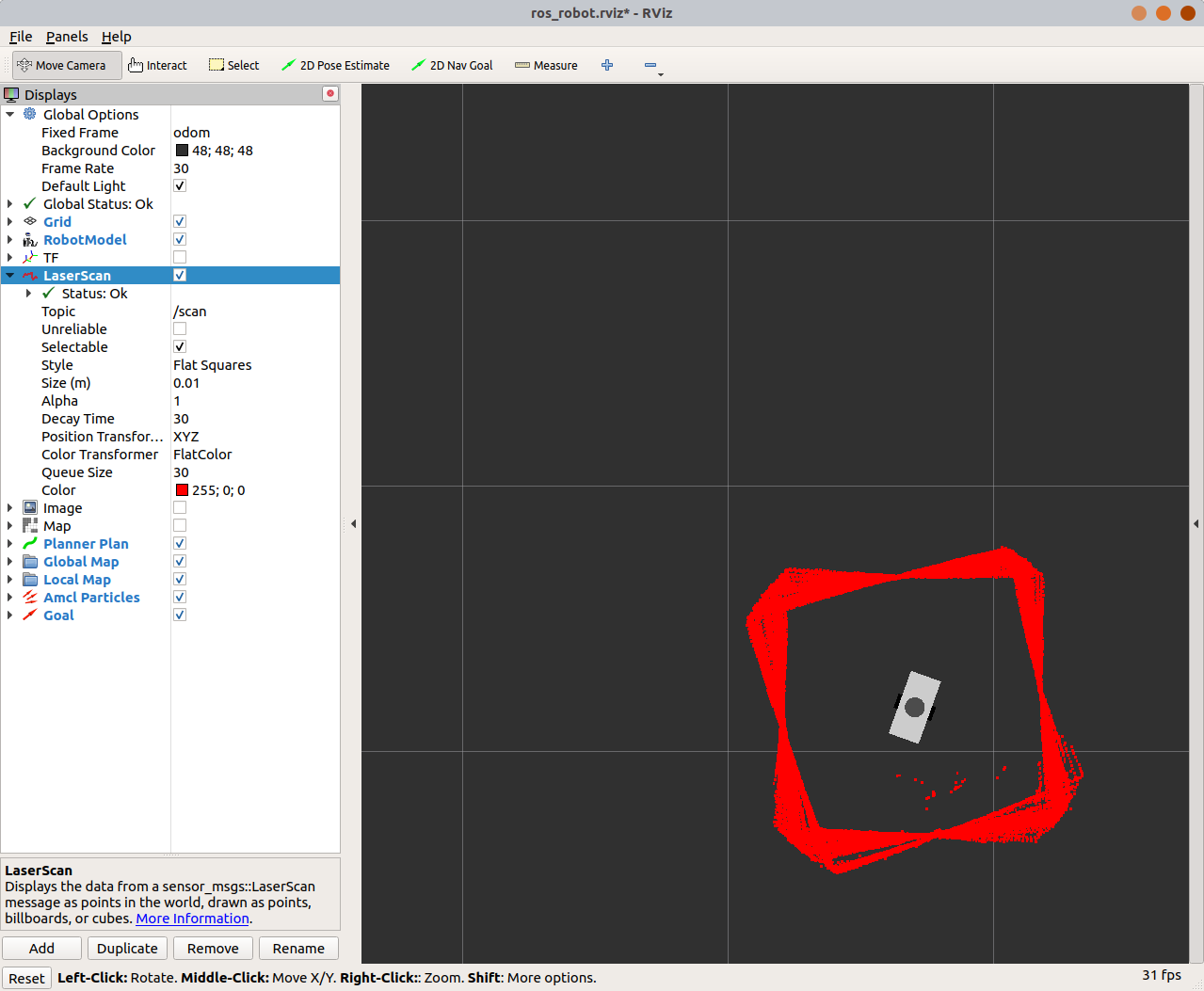Click the RobotModel display icon
The image size is (1204, 991).
tap(30, 239)
